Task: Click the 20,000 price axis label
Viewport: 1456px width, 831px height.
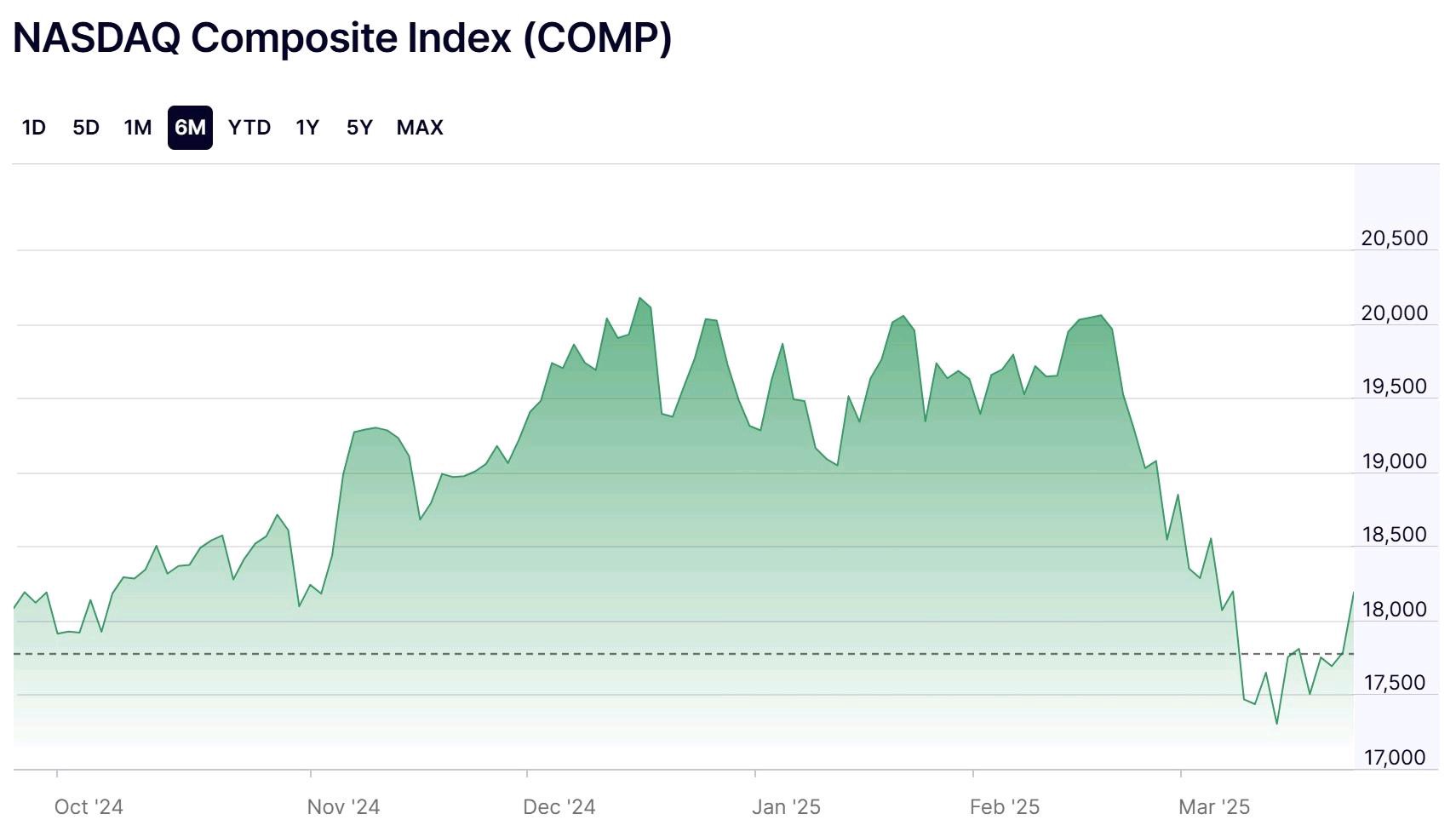Action: coord(1395,313)
